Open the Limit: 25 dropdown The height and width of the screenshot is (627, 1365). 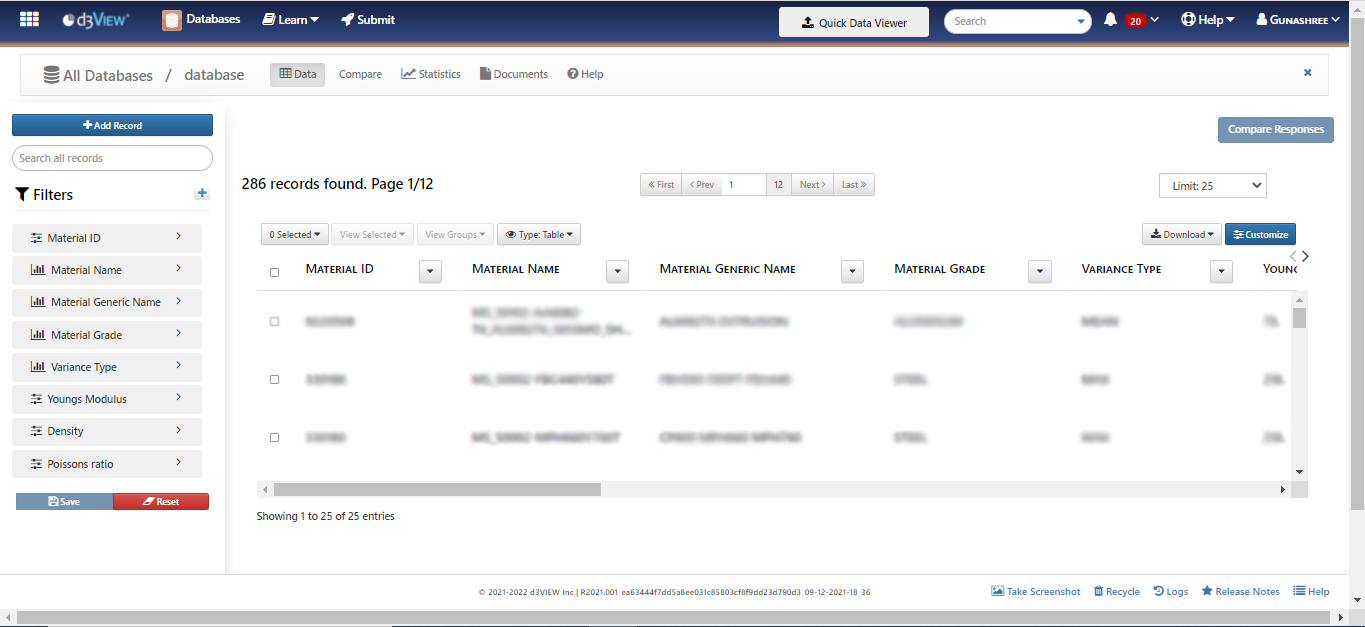click(1212, 185)
